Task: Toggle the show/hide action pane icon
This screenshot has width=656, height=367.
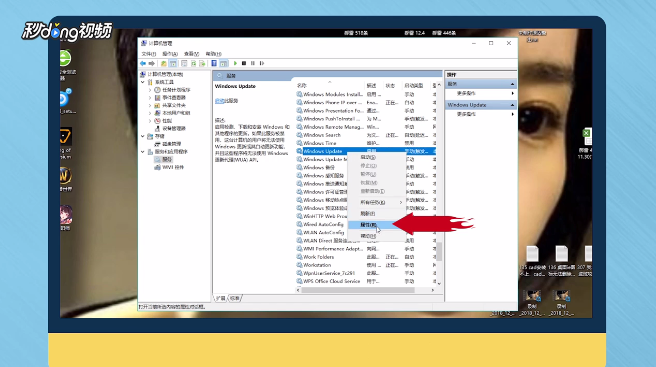Action: pyautogui.click(x=224, y=63)
